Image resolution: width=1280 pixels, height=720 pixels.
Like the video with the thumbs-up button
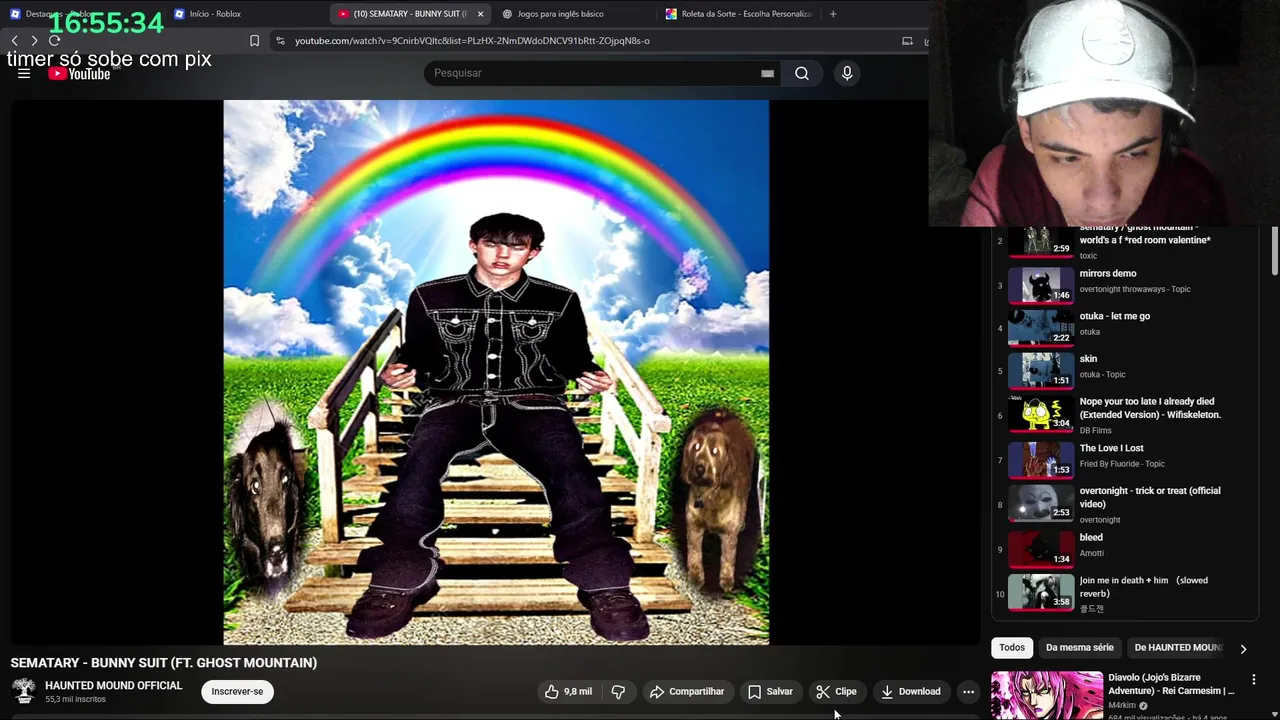[x=568, y=692]
